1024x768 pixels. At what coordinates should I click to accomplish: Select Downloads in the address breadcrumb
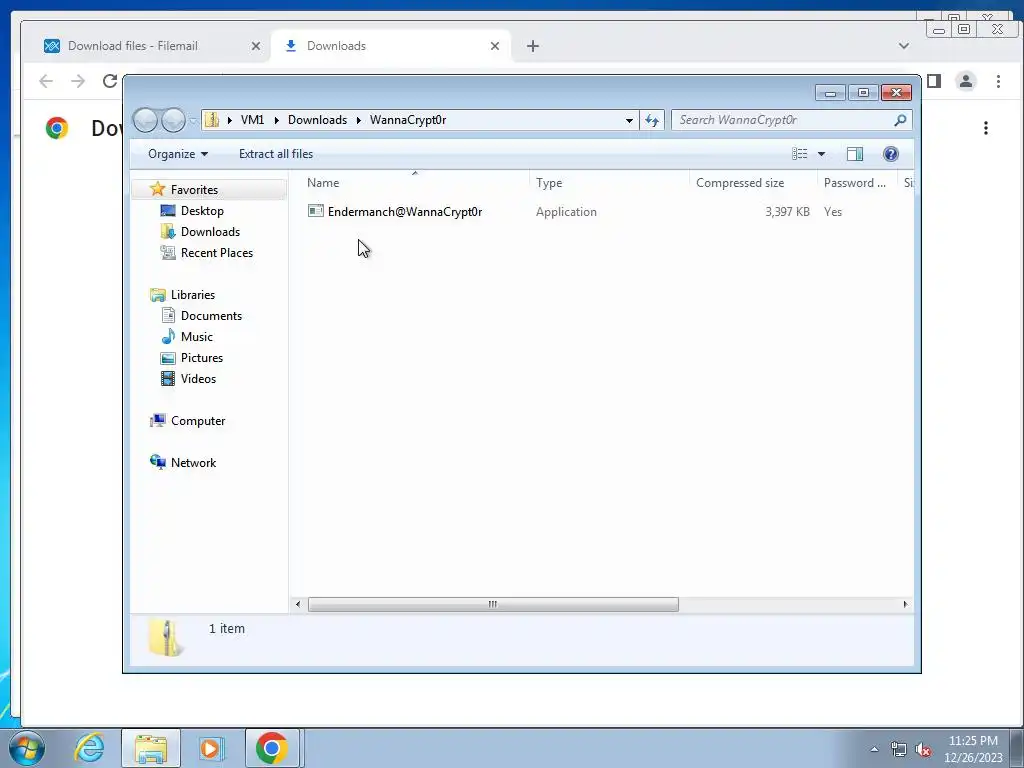point(317,120)
